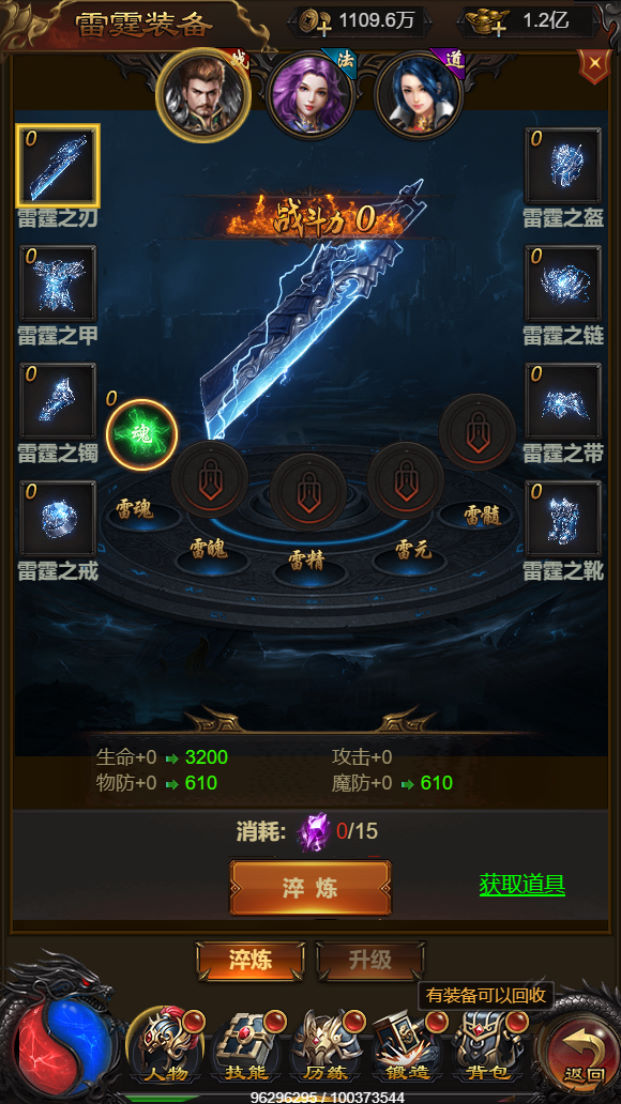Screen dimensions: 621x1104
Task: Select the 雷霆之链 necklace slot
Action: click(563, 283)
